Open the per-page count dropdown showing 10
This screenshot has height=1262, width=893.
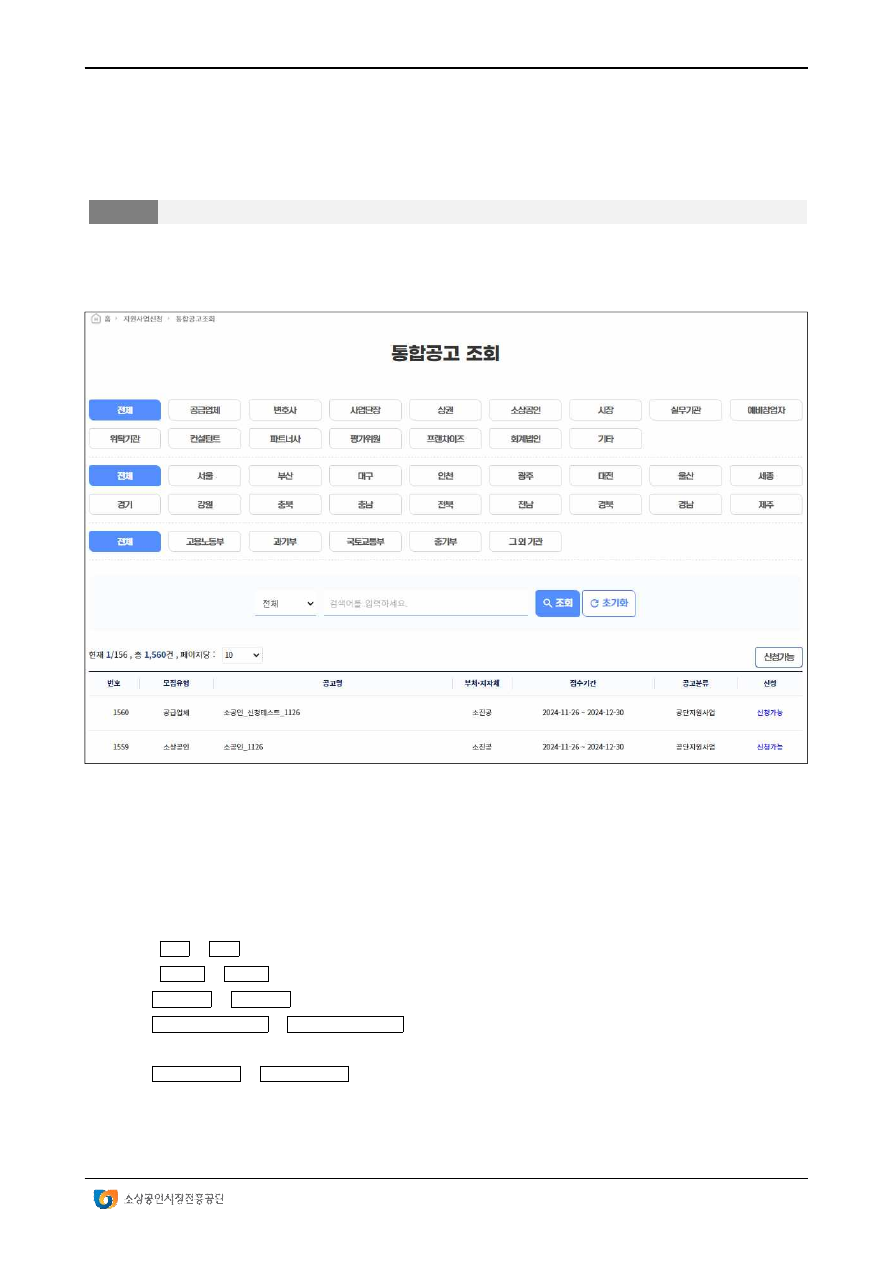[x=242, y=655]
